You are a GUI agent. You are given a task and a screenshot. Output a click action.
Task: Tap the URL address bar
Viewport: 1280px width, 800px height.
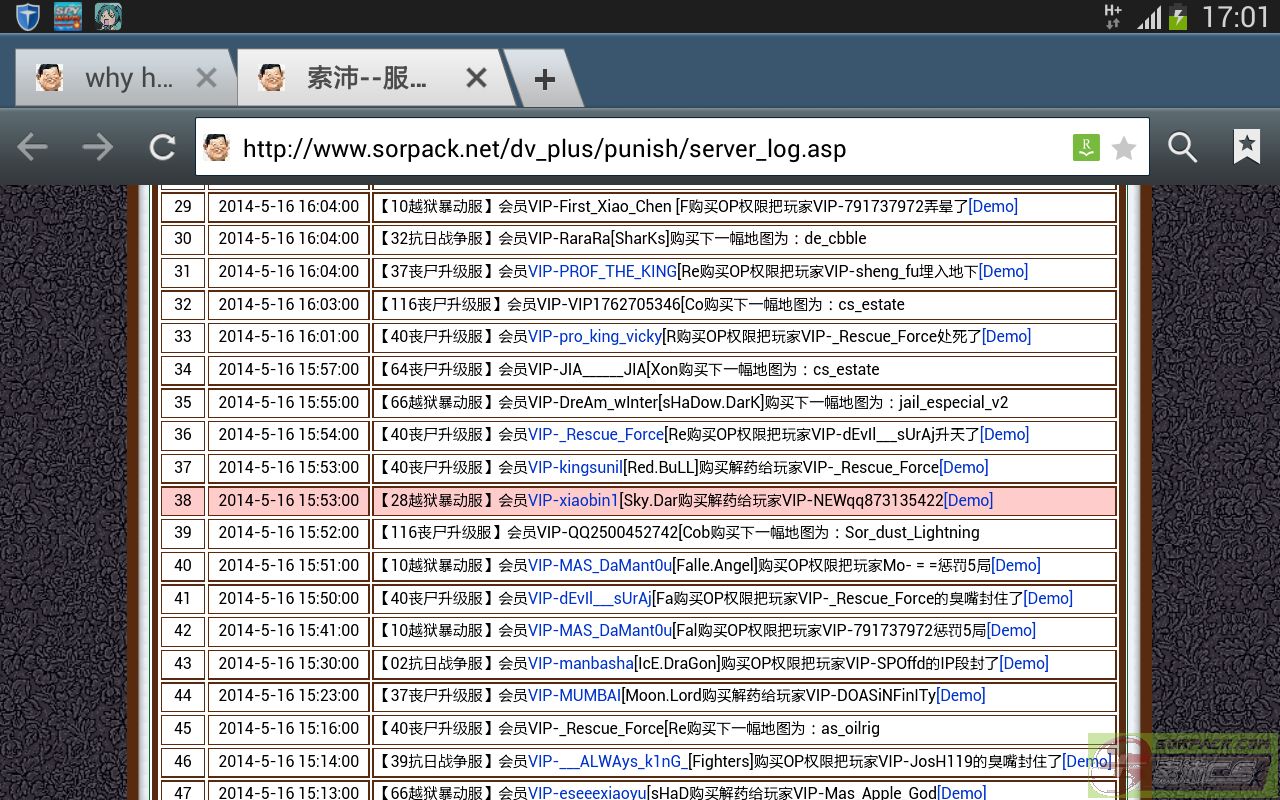[x=640, y=148]
